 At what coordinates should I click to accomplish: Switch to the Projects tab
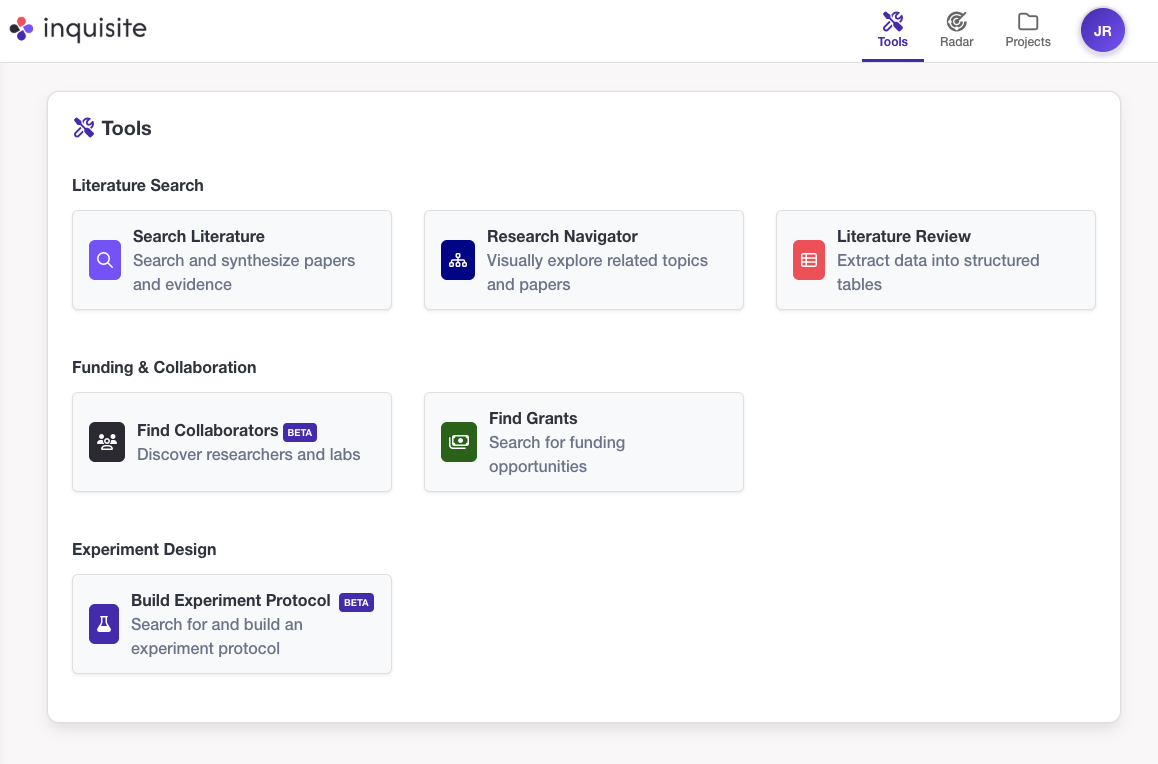tap(1027, 30)
